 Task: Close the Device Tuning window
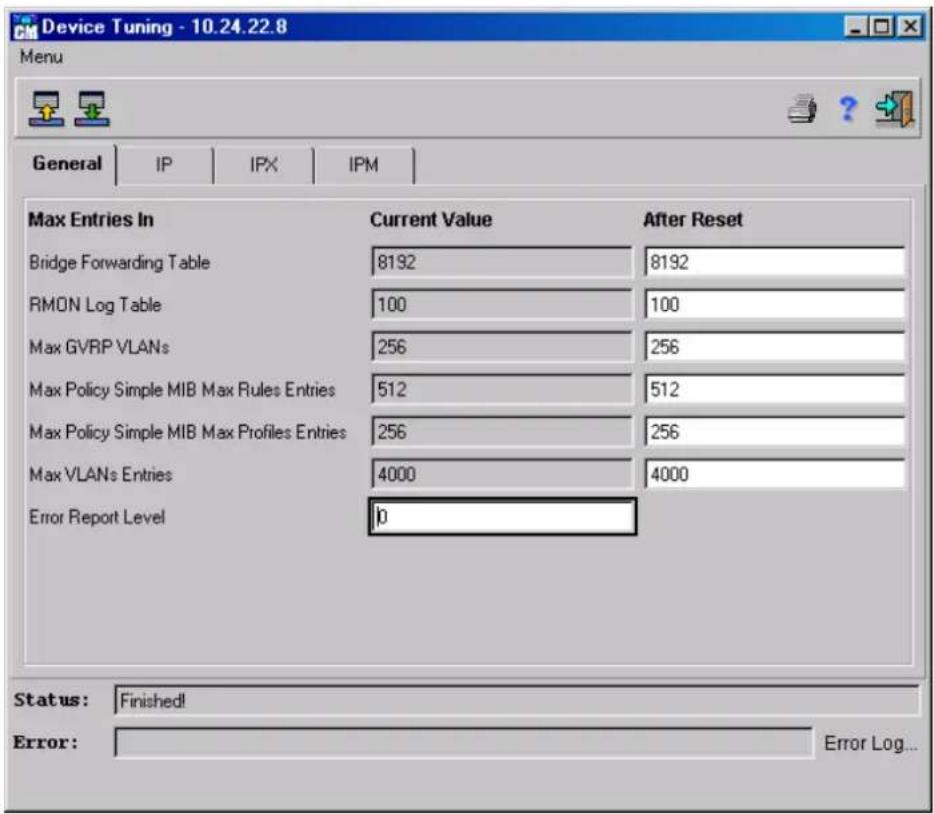click(910, 27)
